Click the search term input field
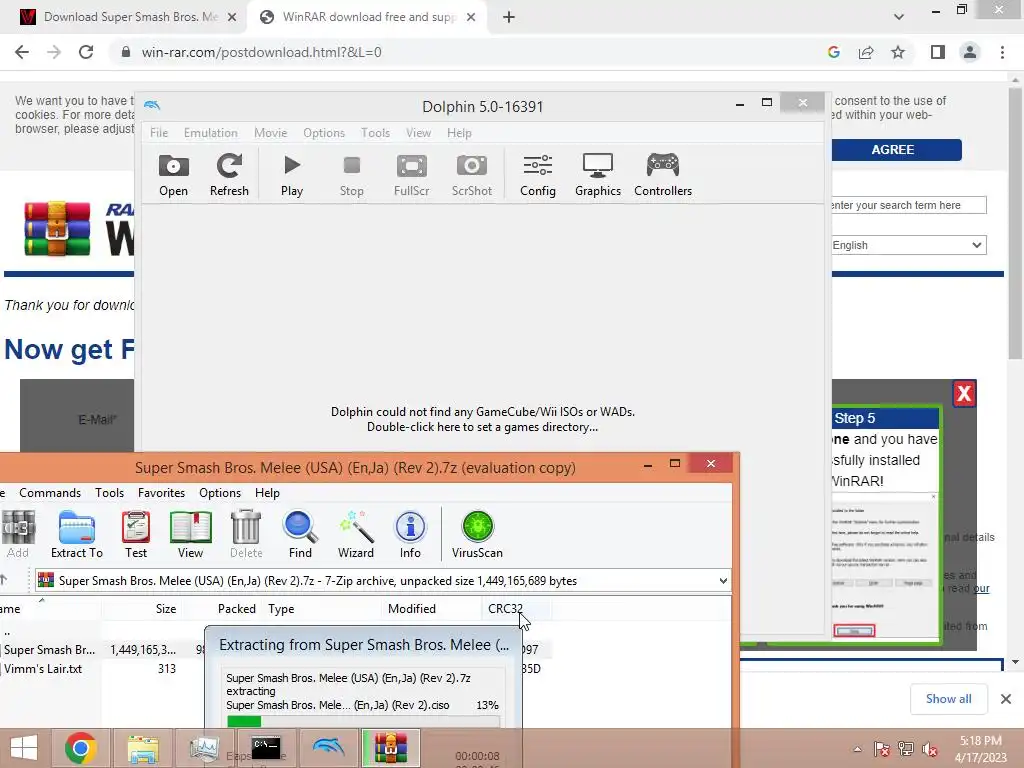The height and width of the screenshot is (768, 1024). tap(908, 205)
